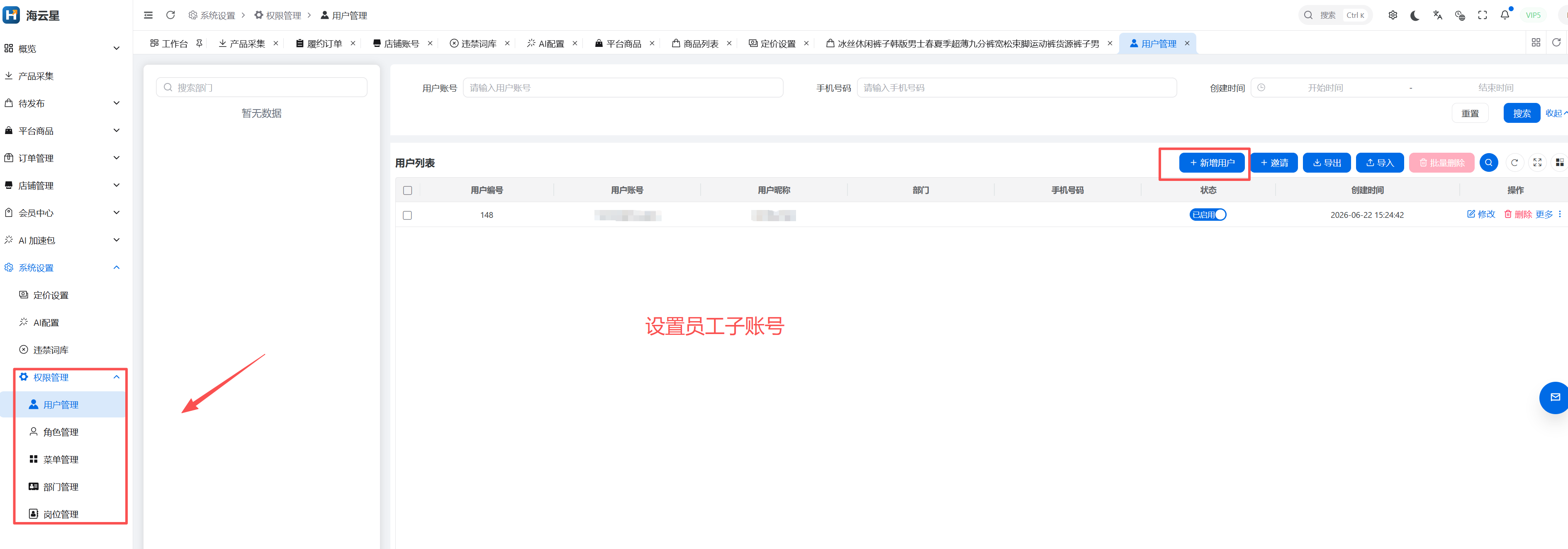Enter fullscreen via top-bar icon

click(x=1482, y=15)
